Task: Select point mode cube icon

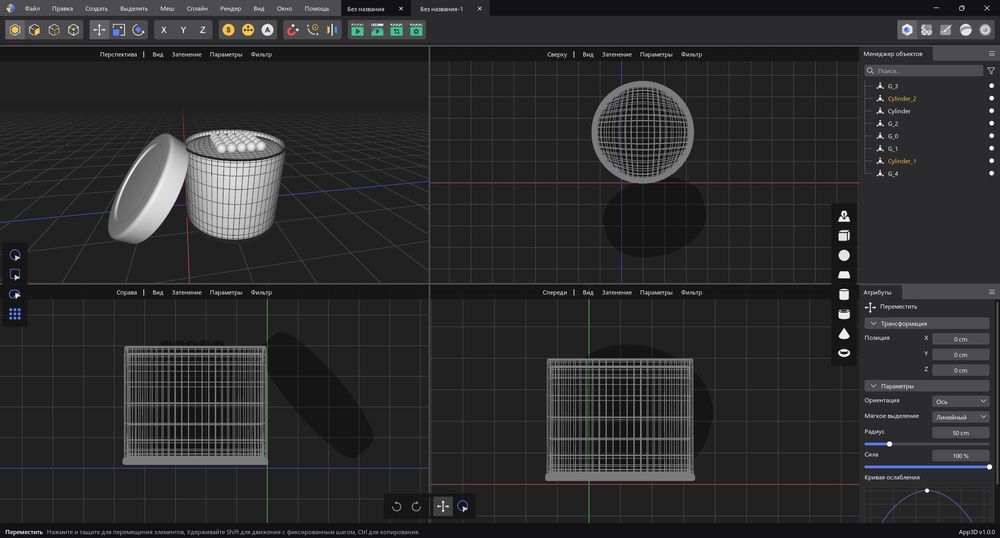Action: coord(73,30)
